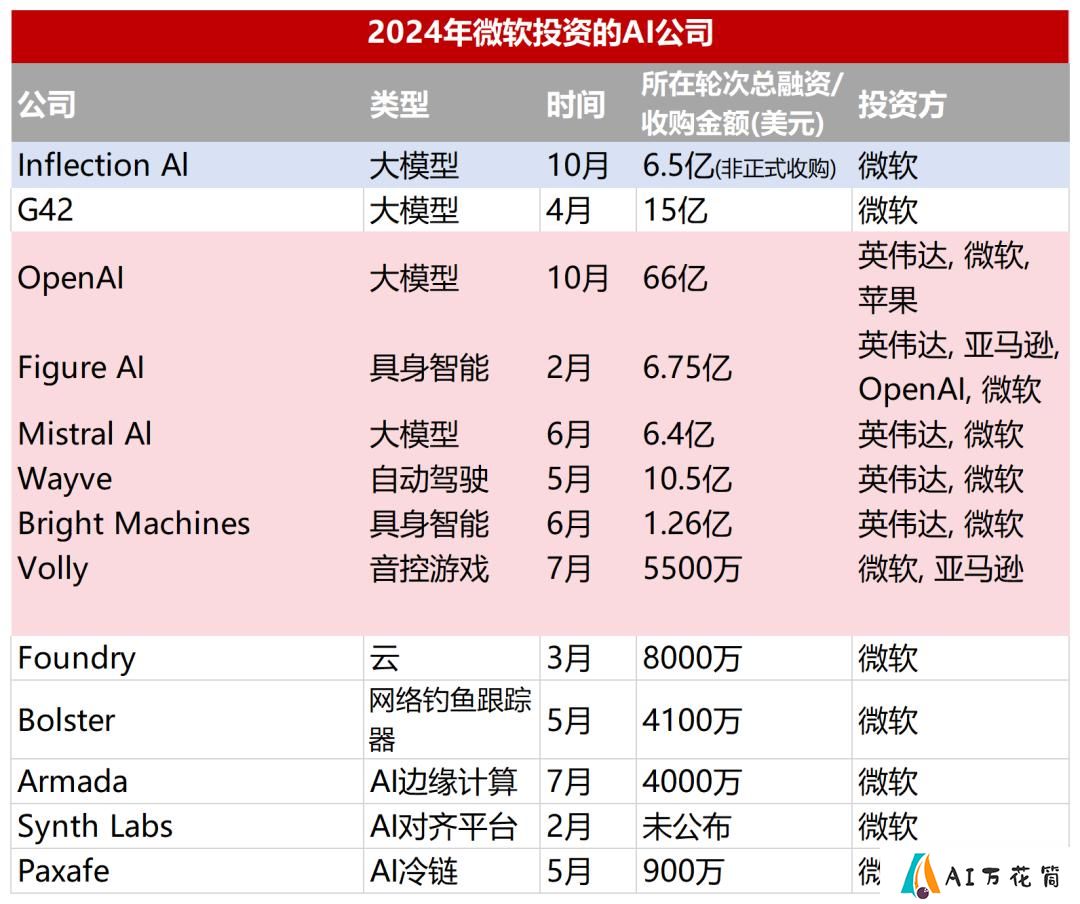Click the '6.4亿' amount cell
1080x904 pixels.
click(678, 434)
